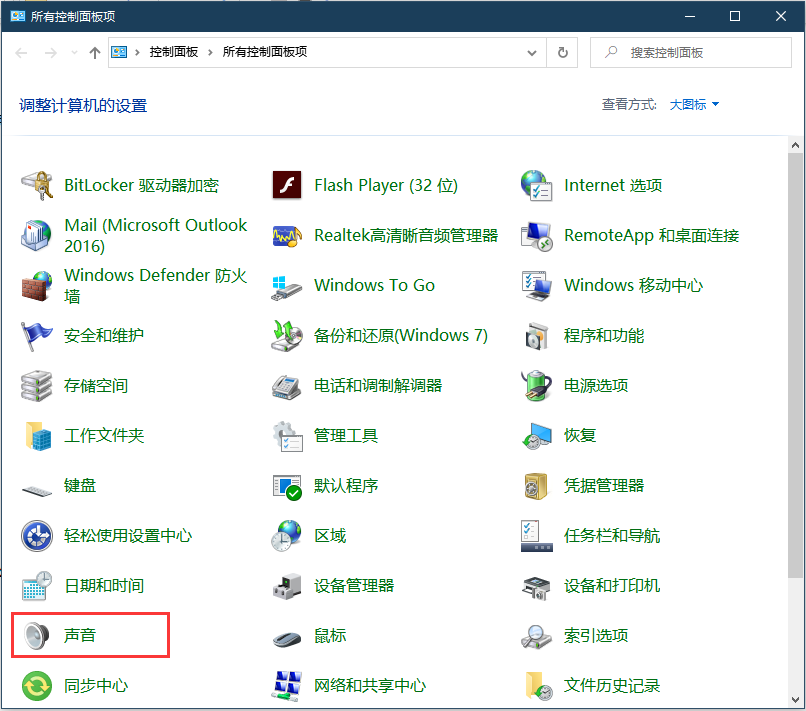
Task: Open the 鼠标 text link
Action: click(x=330, y=635)
